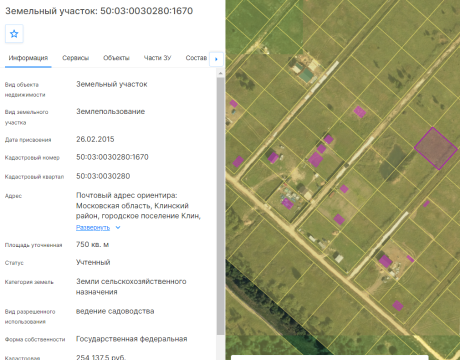
Task: Expand the address with Развернуть link
Action: (x=93, y=228)
